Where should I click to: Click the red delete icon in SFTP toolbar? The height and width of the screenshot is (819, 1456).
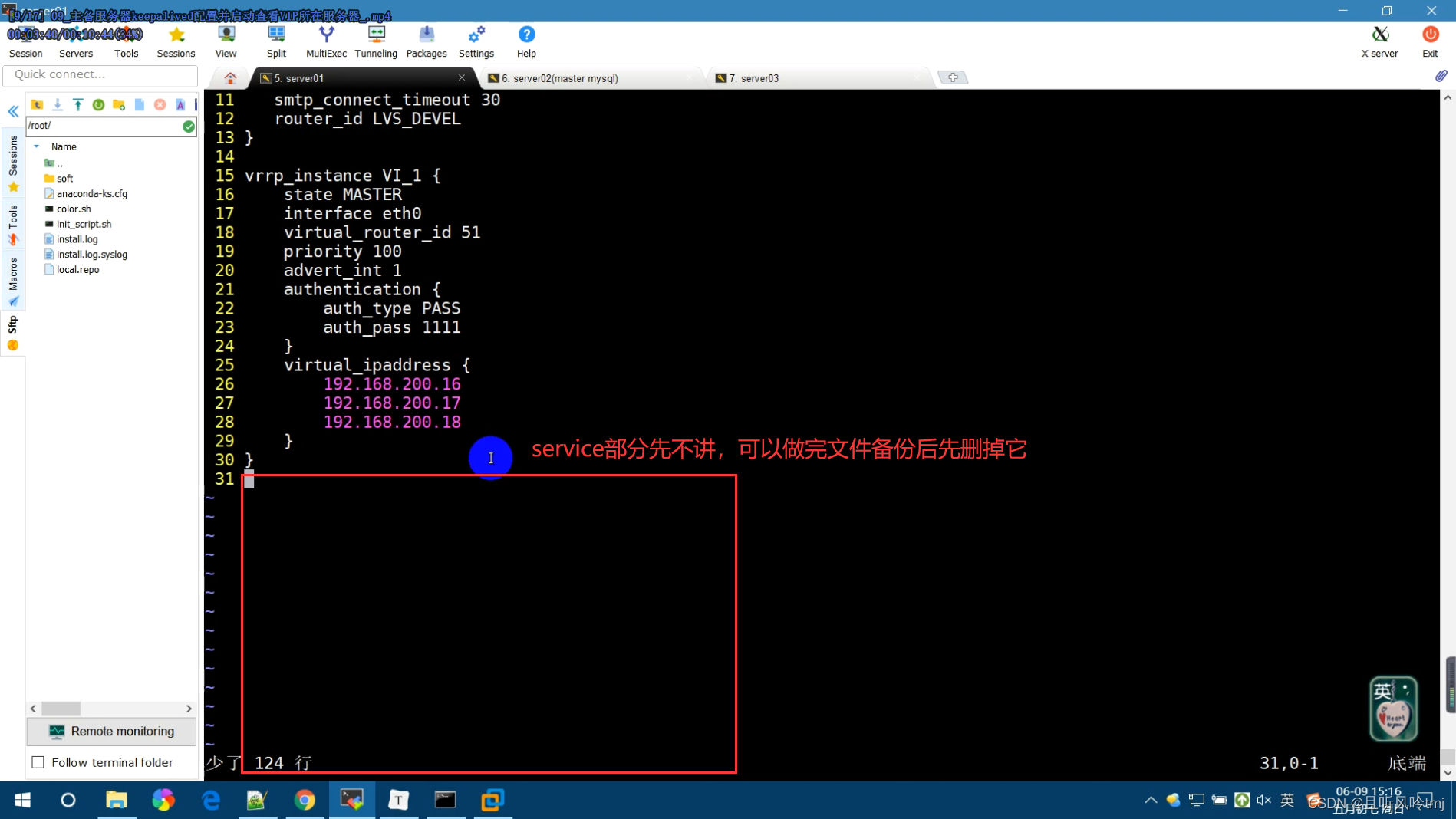tap(160, 104)
